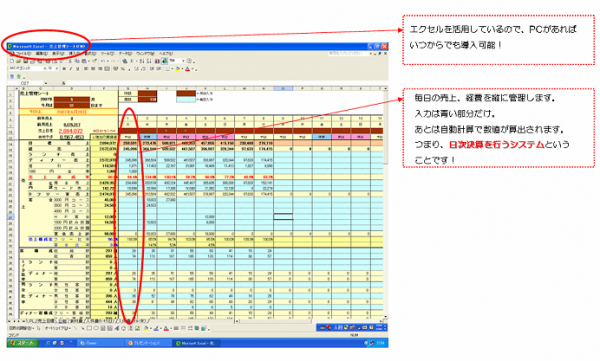
Task: Toggle Bold formatting button
Action: (x=64, y=69)
